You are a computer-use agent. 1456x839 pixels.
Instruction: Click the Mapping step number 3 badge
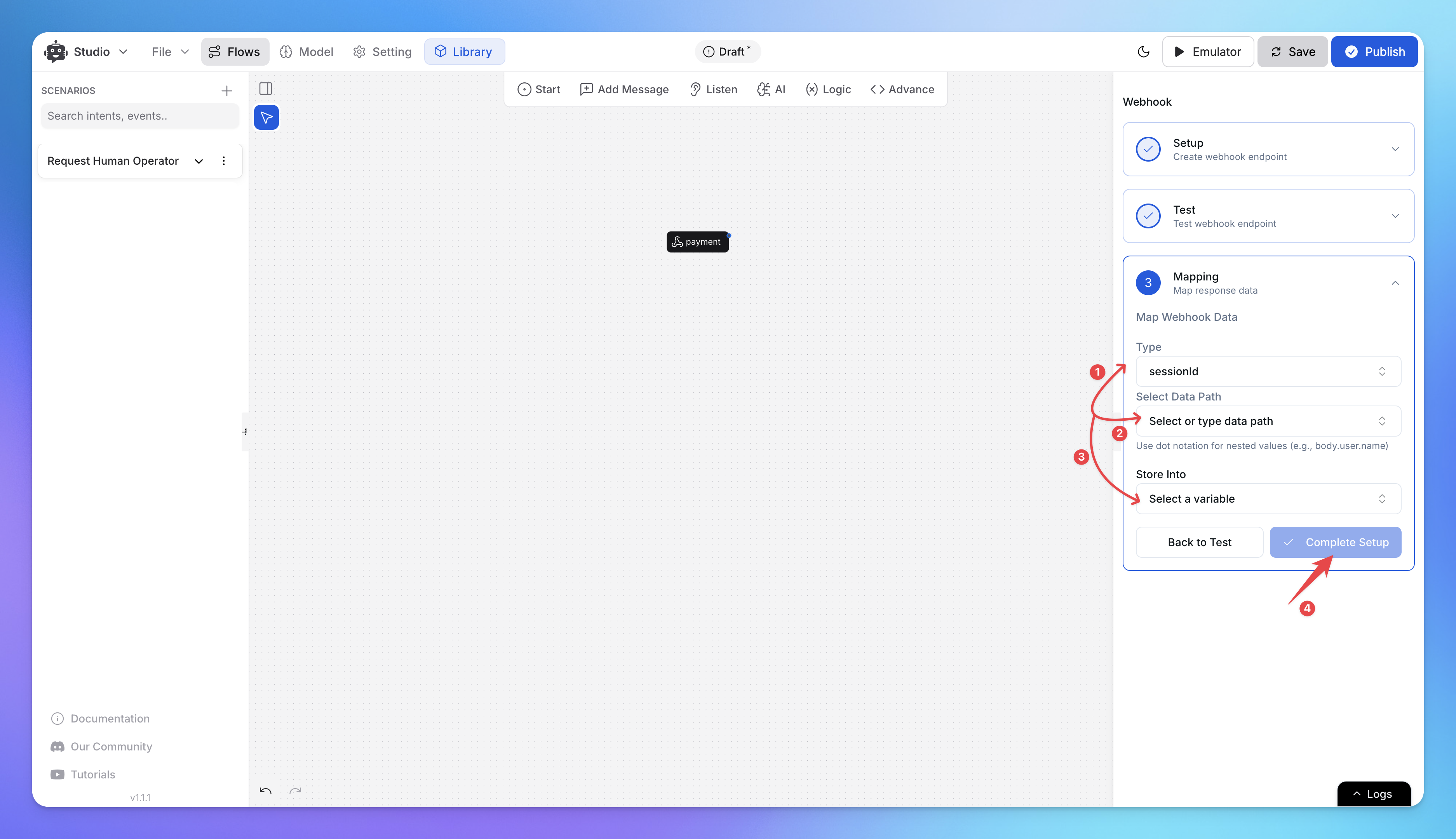1148,283
